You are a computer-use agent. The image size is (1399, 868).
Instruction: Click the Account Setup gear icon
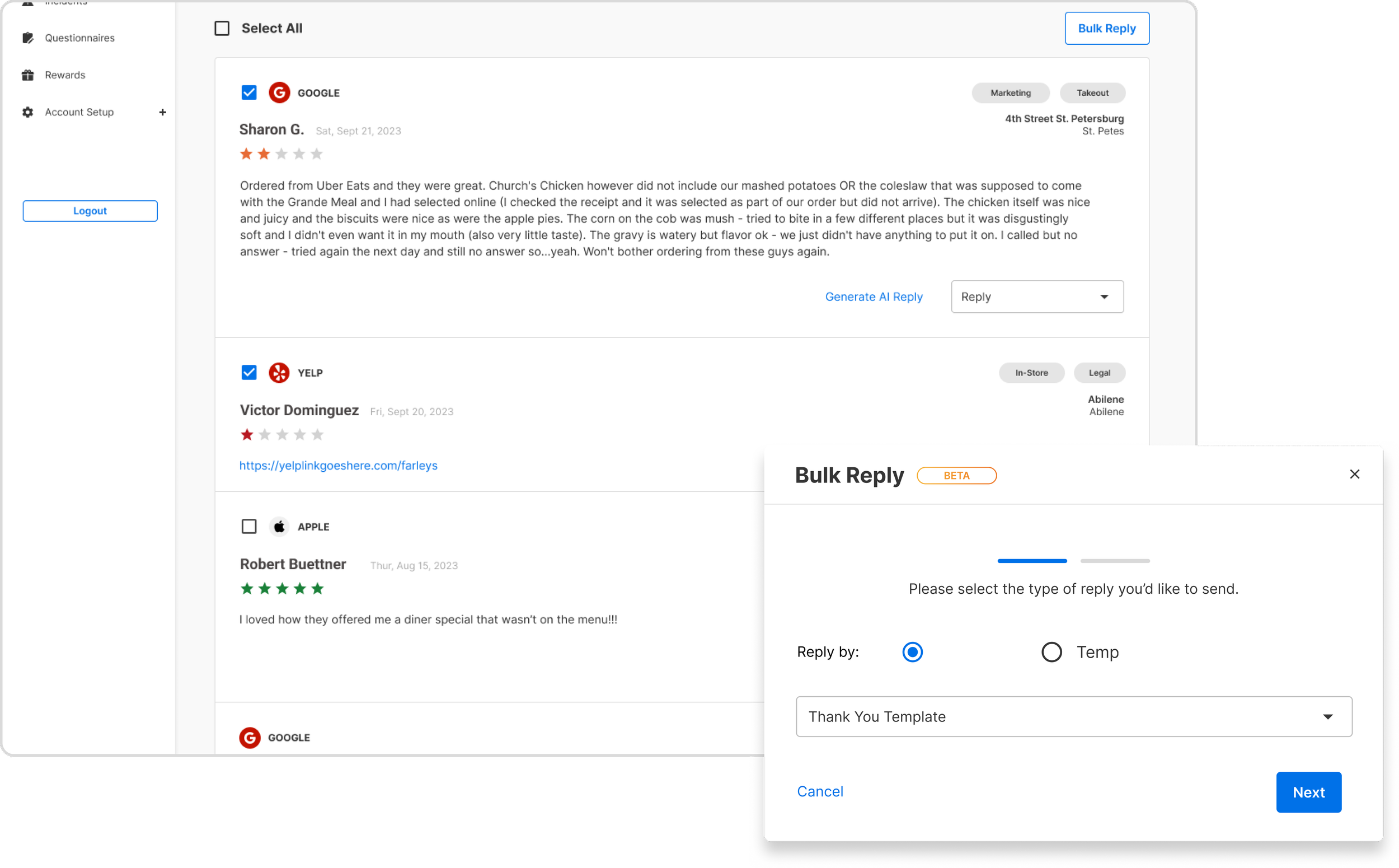[27, 112]
